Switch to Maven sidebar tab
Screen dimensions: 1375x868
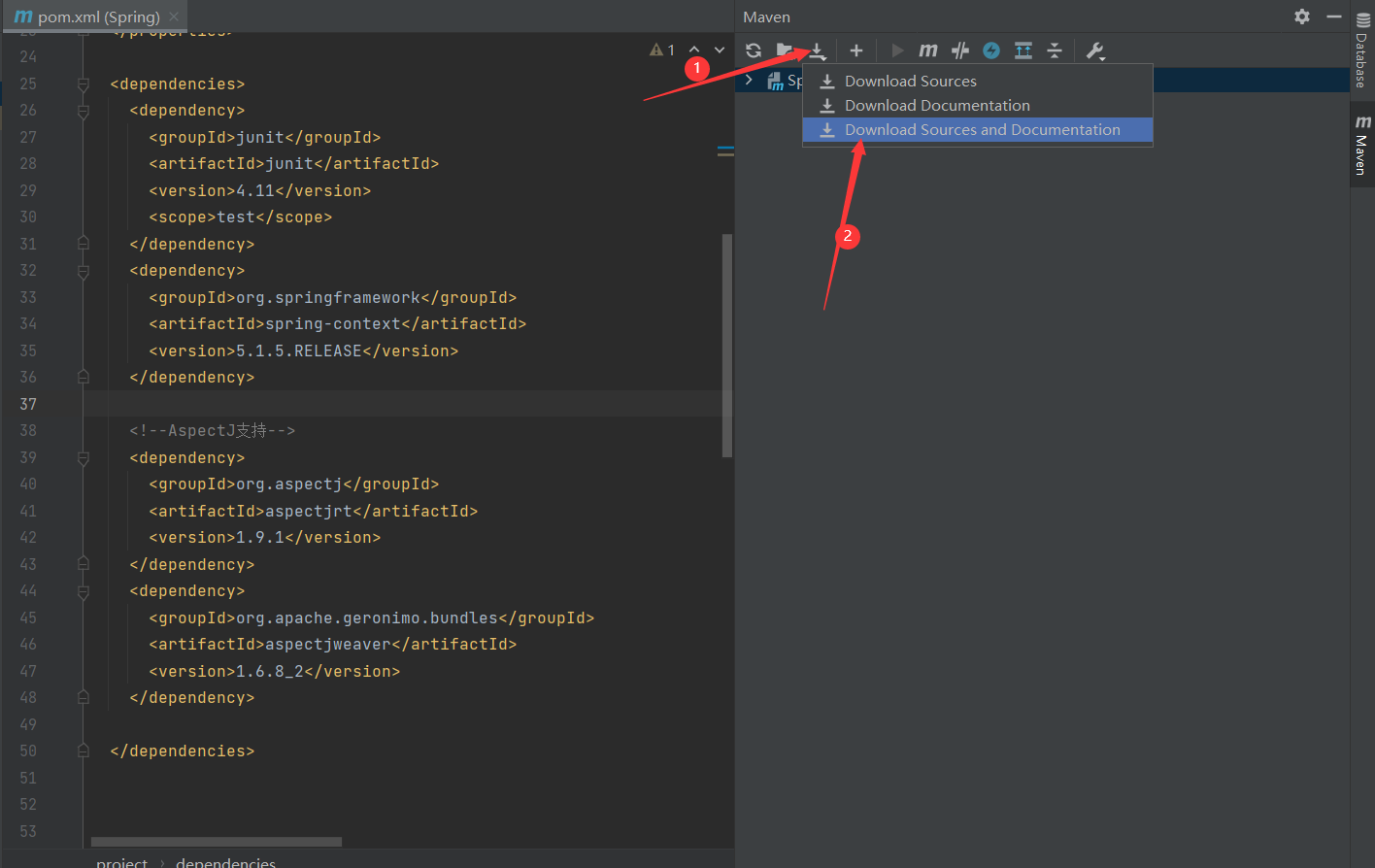(1361, 146)
